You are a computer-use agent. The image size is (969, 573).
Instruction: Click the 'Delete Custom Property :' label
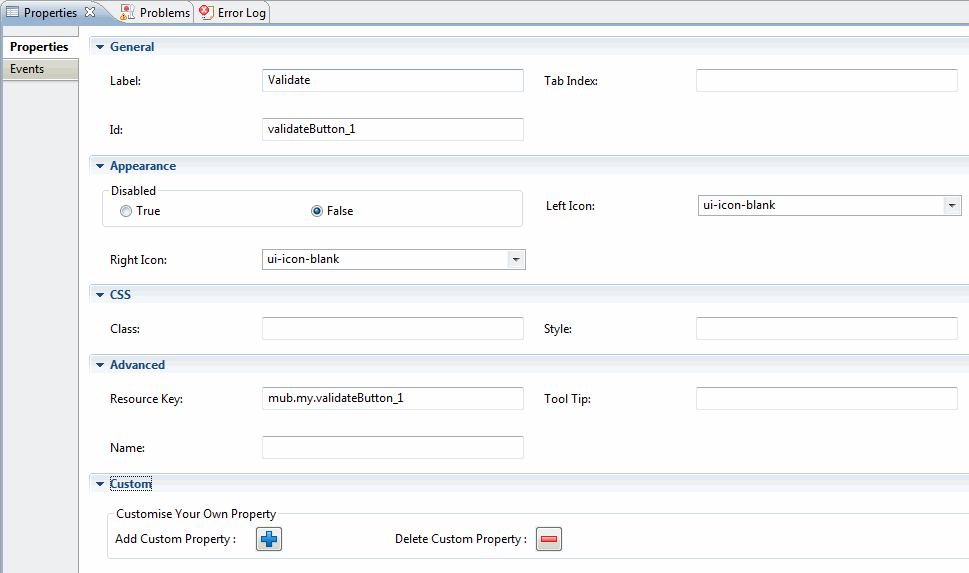click(x=461, y=539)
